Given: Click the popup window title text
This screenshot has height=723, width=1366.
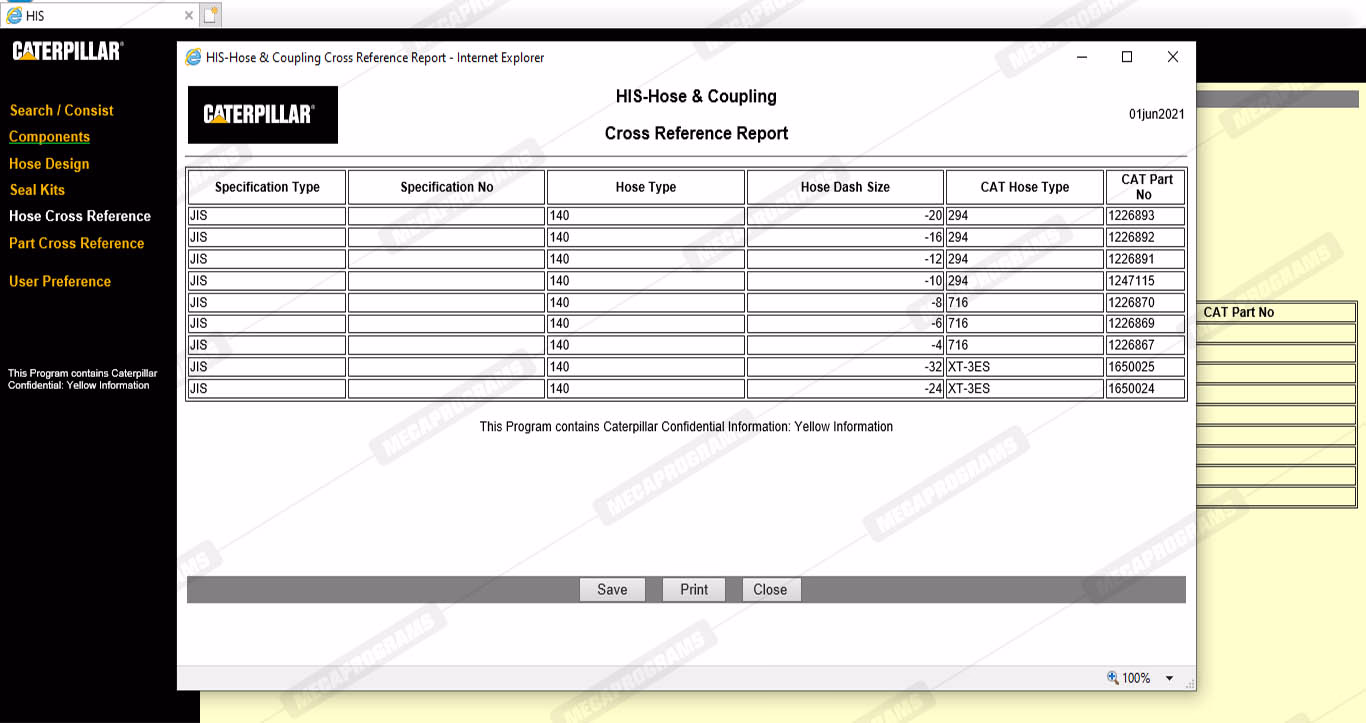Looking at the screenshot, I should click(375, 57).
